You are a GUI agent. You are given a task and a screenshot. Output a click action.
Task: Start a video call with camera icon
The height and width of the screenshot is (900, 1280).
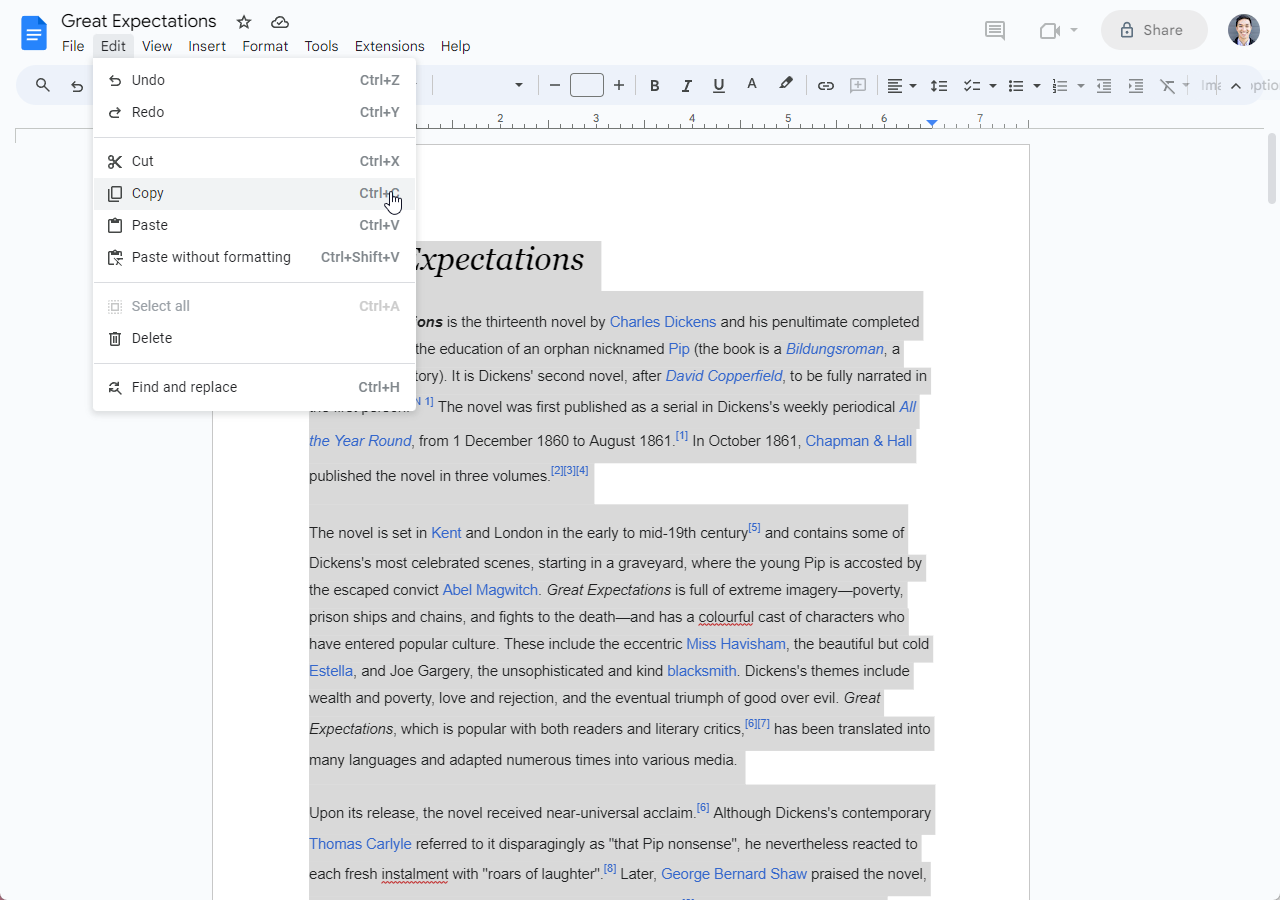1049,30
